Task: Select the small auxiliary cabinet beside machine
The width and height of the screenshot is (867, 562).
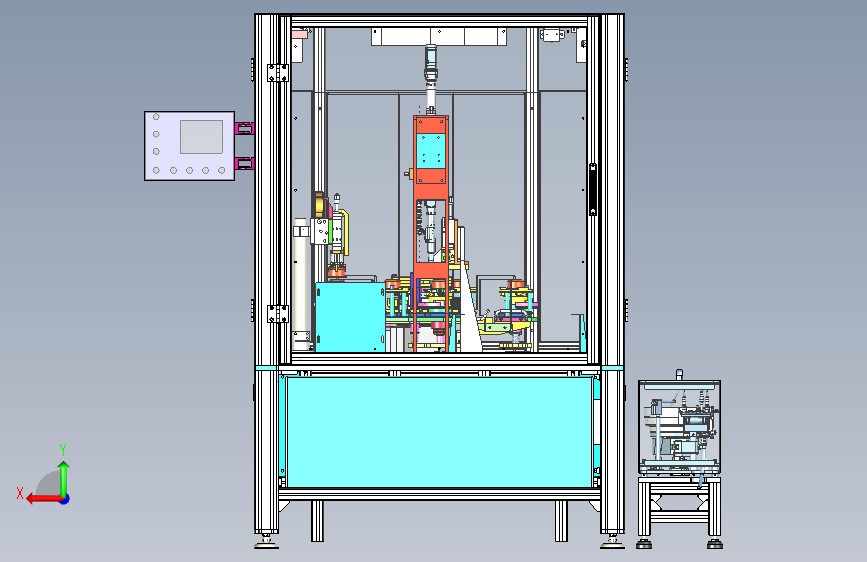Action: (x=680, y=427)
